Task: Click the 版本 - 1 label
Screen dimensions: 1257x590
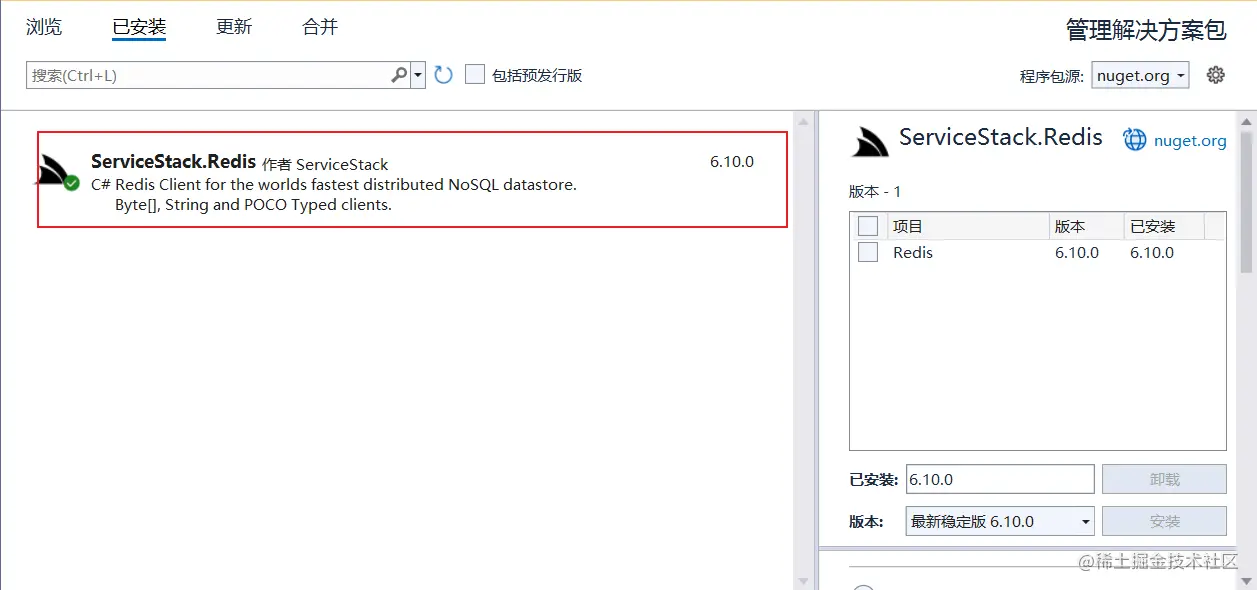Action: tap(875, 191)
